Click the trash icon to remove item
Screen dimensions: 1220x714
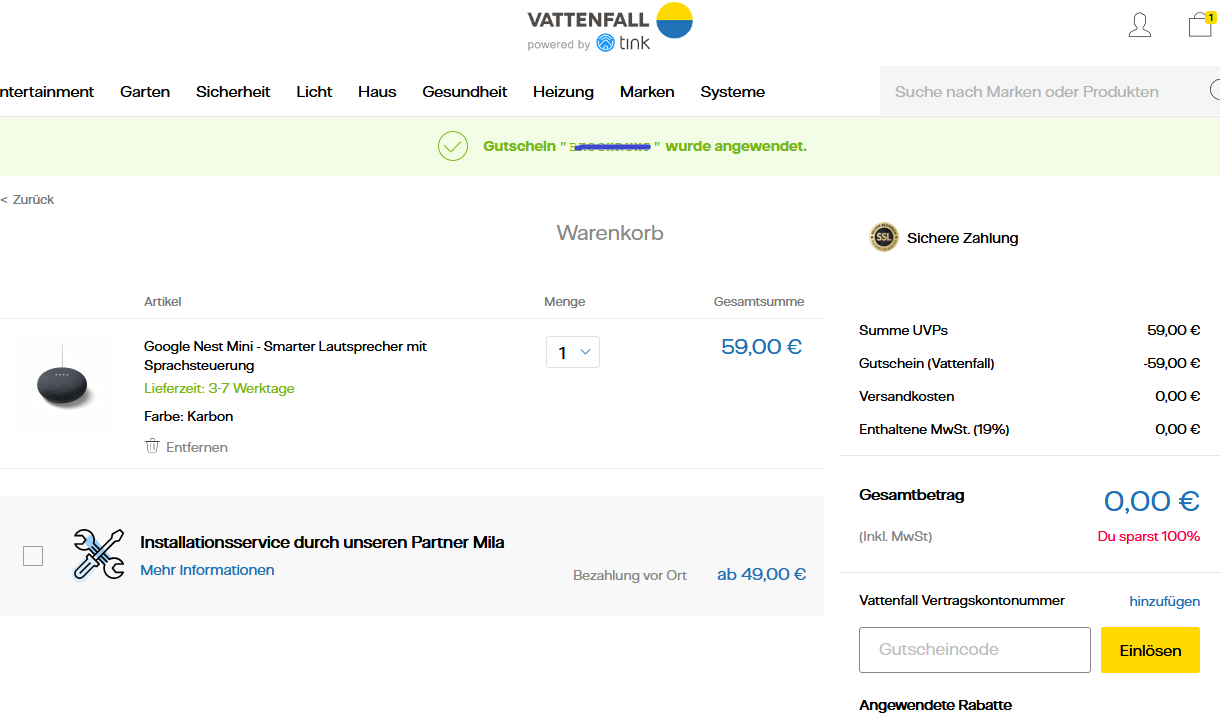coord(152,446)
